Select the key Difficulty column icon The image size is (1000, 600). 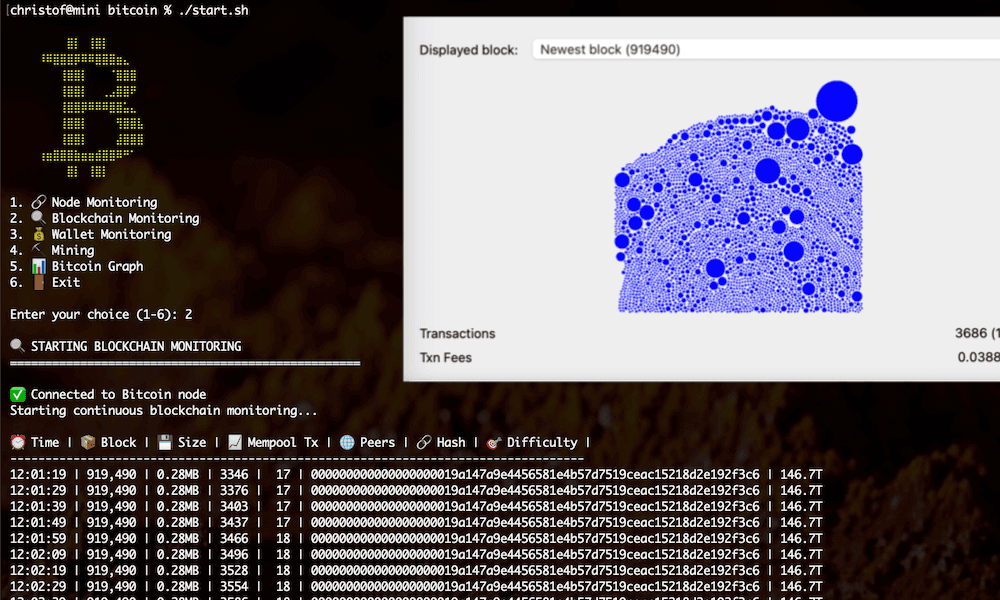coord(495,442)
